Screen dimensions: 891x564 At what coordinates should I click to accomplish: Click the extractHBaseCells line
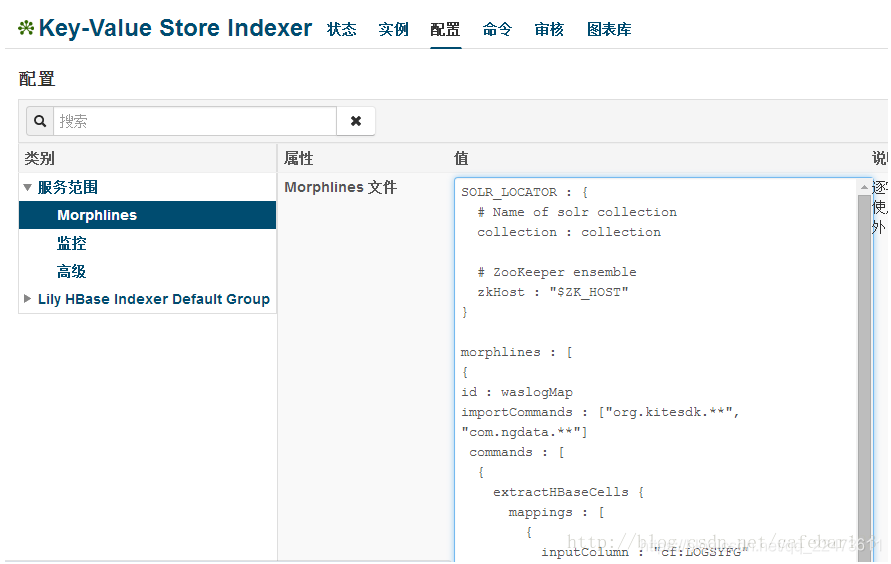tap(568, 492)
